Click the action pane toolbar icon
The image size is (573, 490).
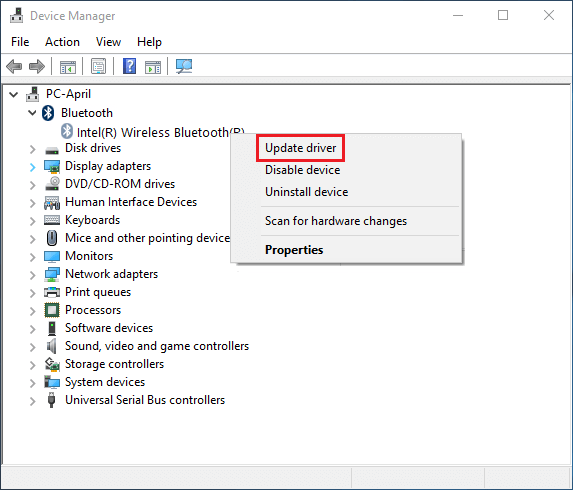click(x=153, y=67)
